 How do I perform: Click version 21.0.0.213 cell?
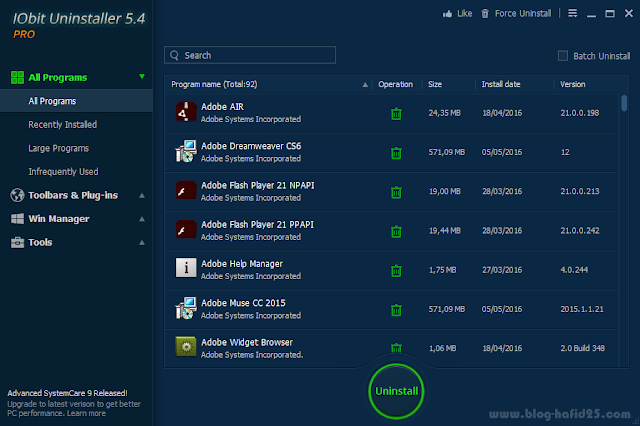[580, 191]
